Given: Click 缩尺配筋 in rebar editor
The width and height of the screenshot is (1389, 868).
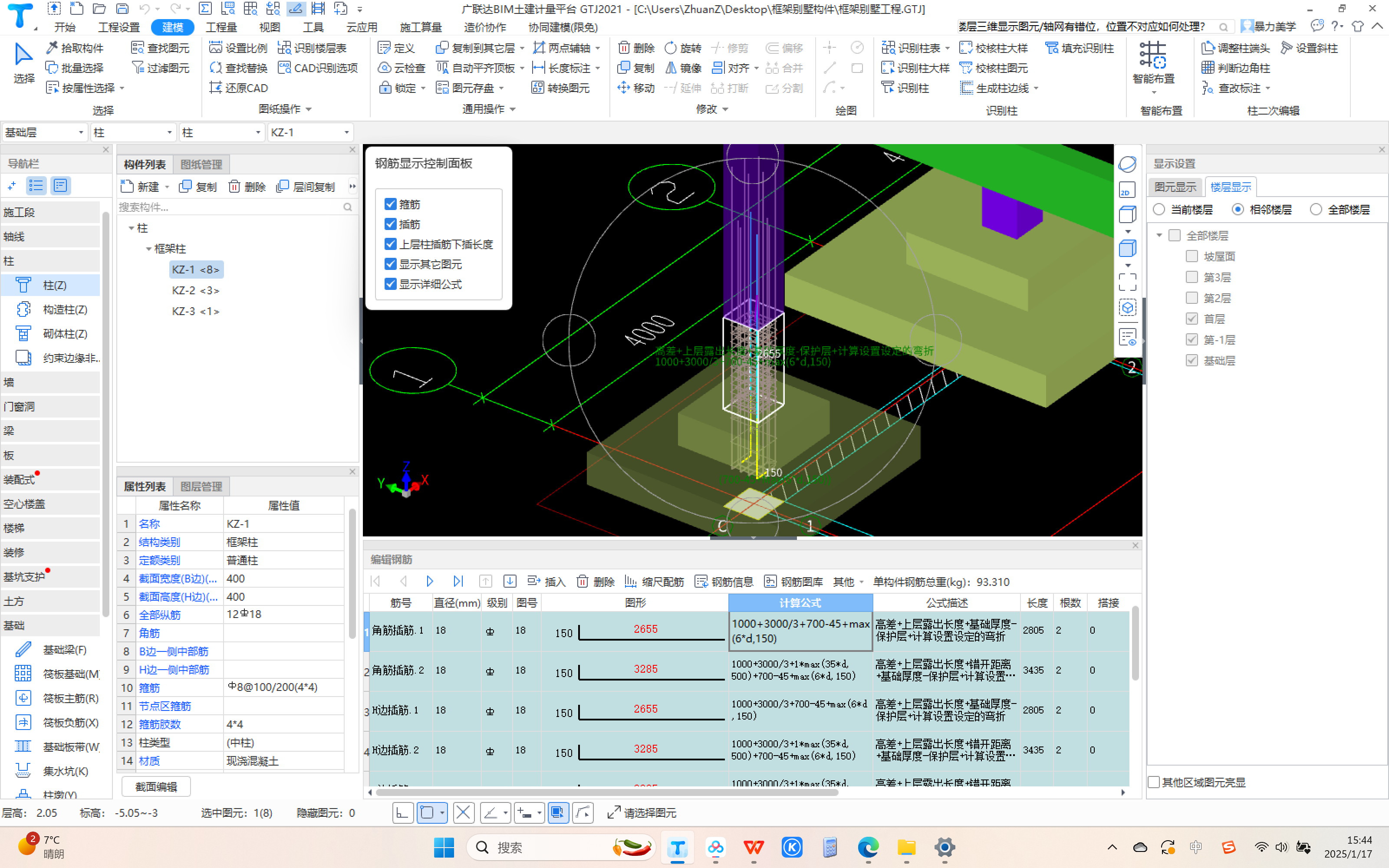Looking at the screenshot, I should pos(654,582).
